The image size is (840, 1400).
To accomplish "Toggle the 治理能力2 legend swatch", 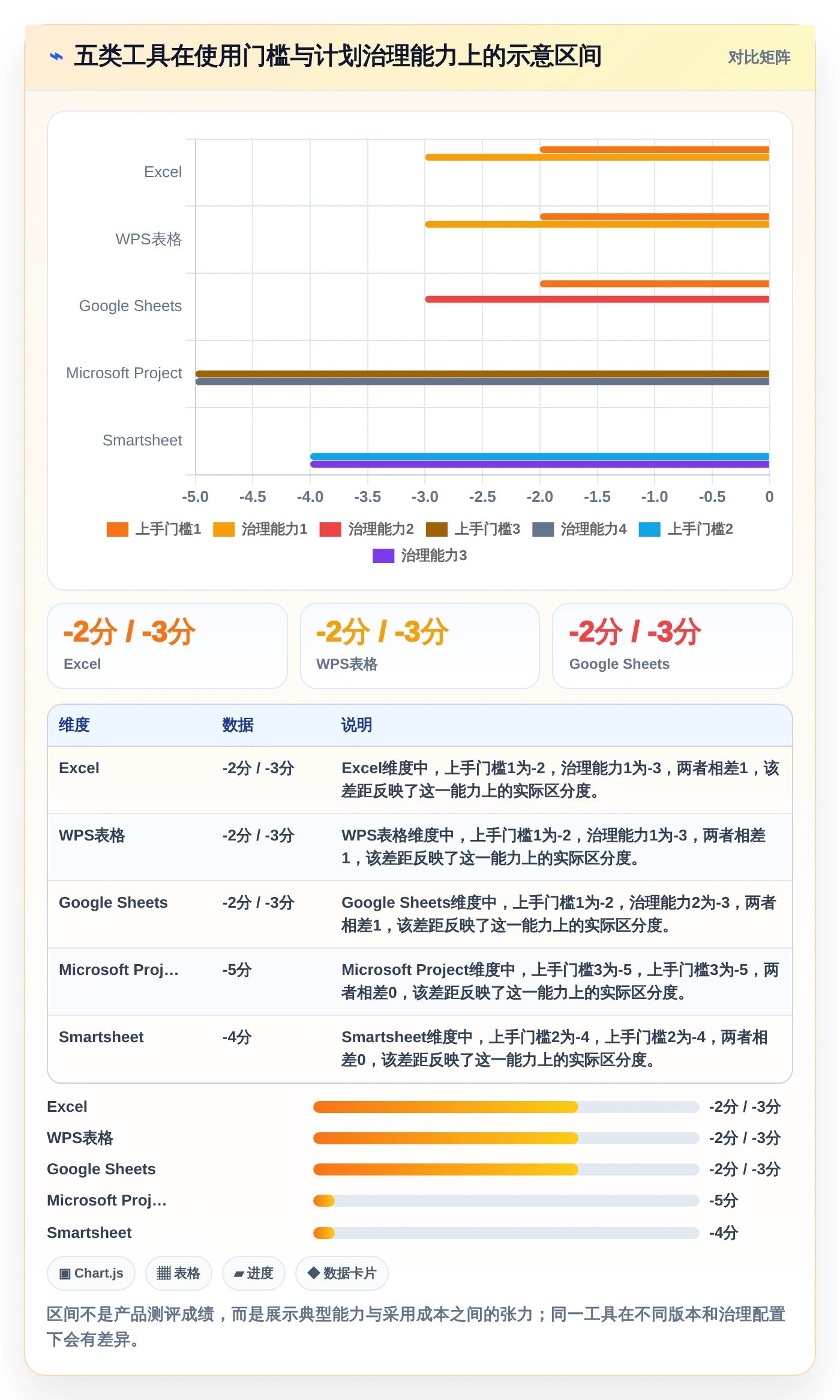I will coord(331,530).
